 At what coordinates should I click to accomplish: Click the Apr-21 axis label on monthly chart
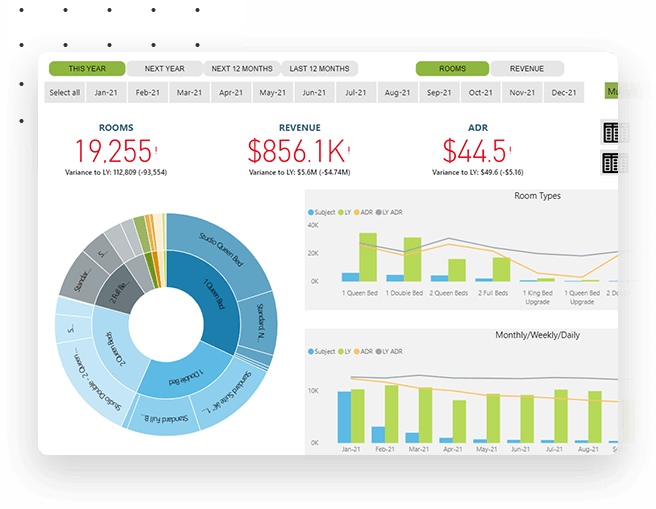pyautogui.click(x=453, y=449)
